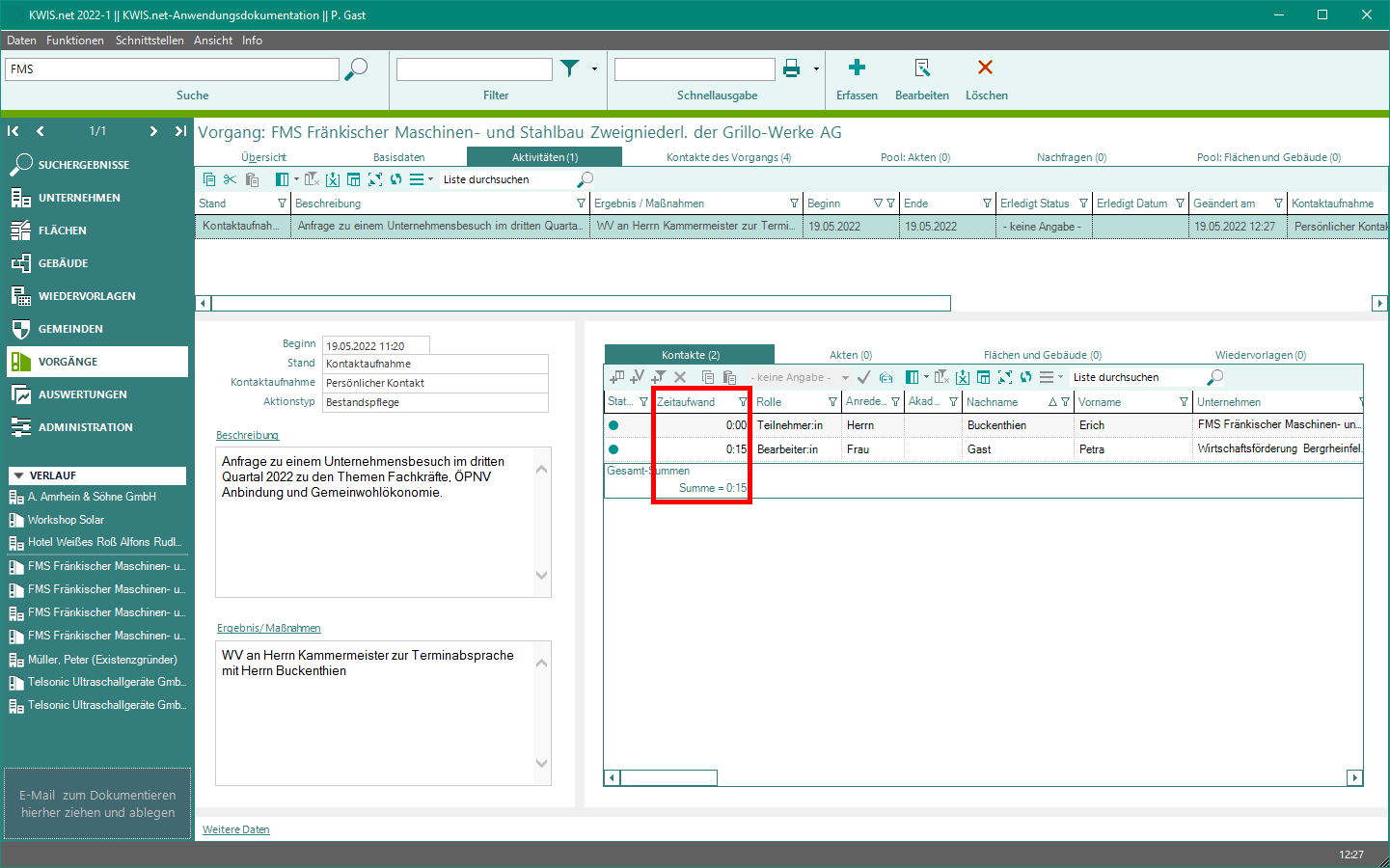Open the Schnellausgabe printer dropdown arrow
The image size is (1390, 868).
coord(816,68)
